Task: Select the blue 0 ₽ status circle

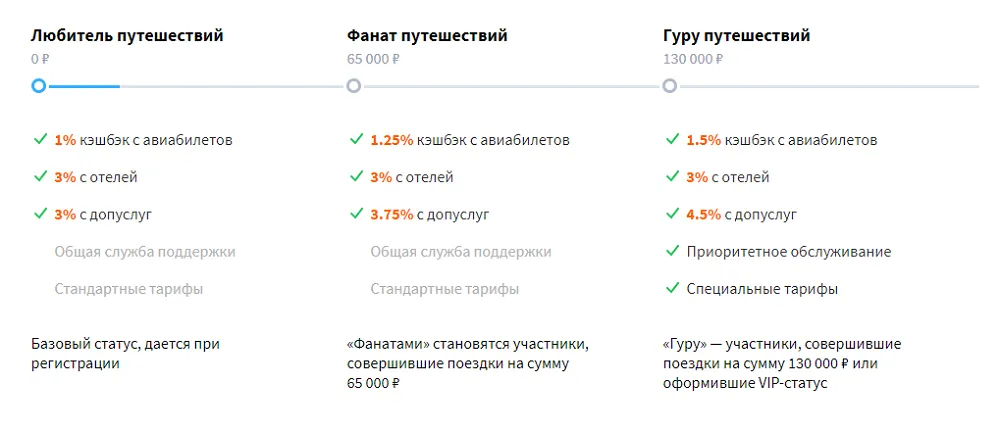Action: point(38,86)
